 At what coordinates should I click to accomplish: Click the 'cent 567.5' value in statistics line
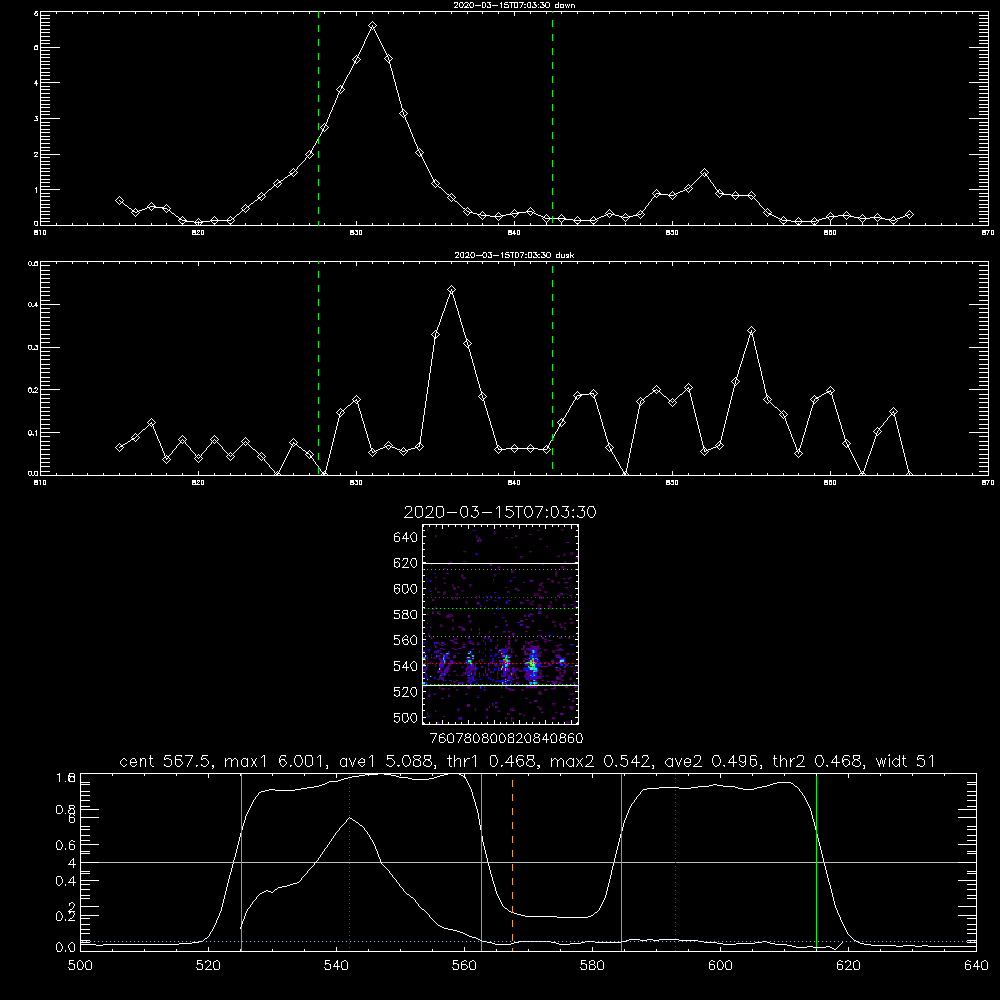[x=166, y=761]
